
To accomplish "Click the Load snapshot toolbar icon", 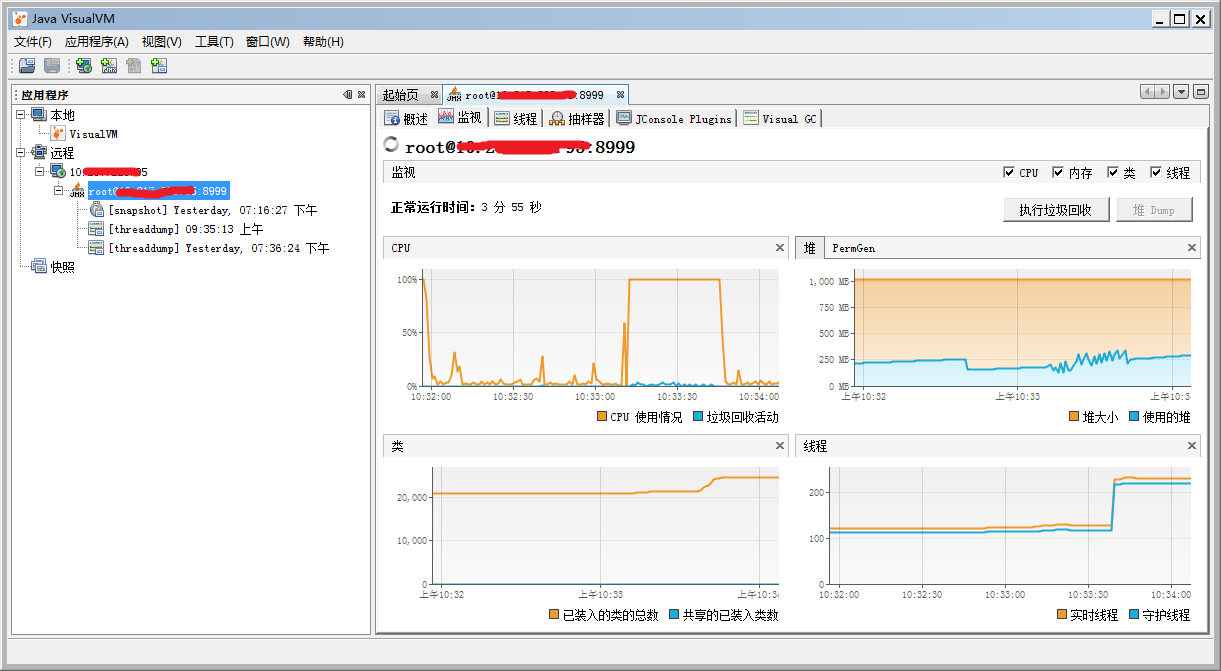I will tap(27, 66).
